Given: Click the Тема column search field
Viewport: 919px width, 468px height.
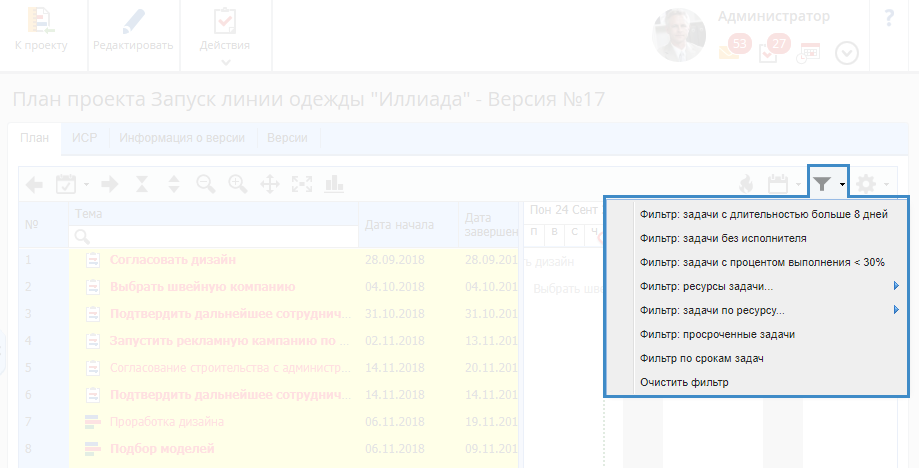Looking at the screenshot, I should click(214, 236).
